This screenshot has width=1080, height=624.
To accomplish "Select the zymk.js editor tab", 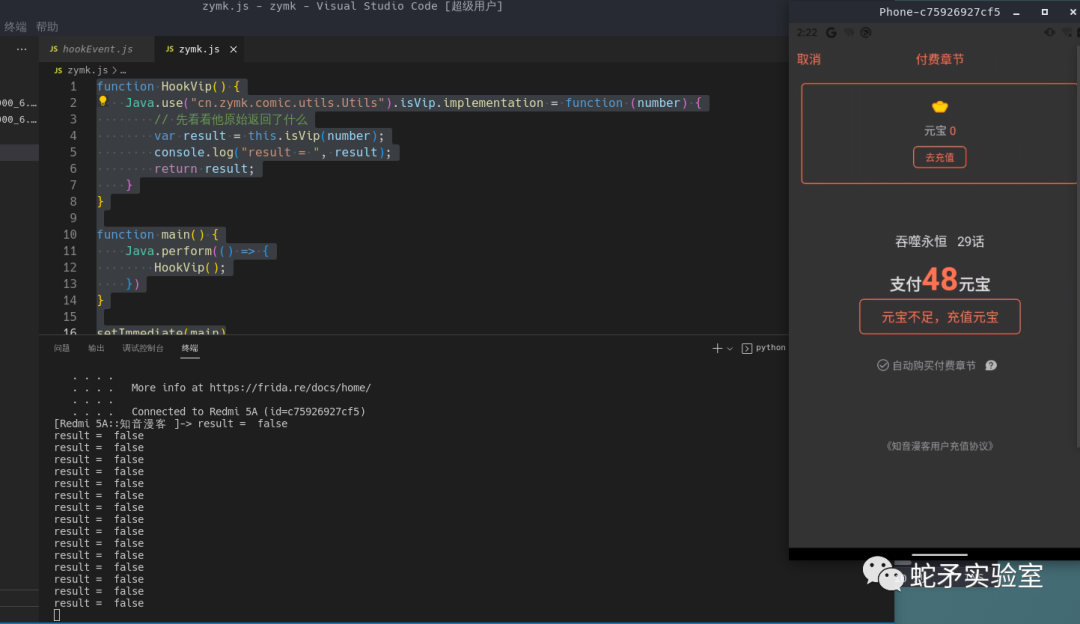I will [199, 50].
